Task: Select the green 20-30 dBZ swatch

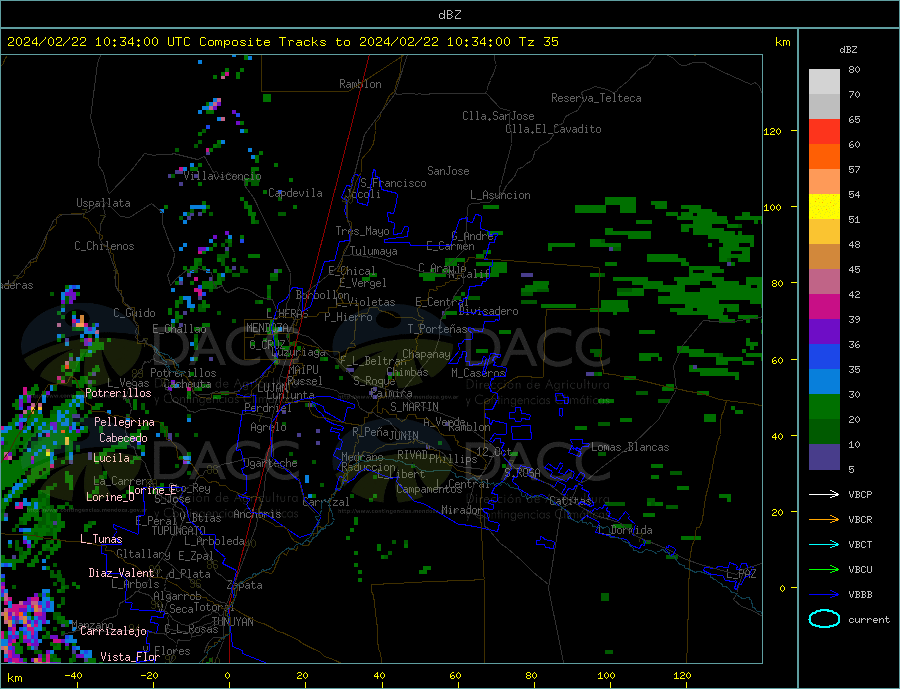Action: (824, 407)
